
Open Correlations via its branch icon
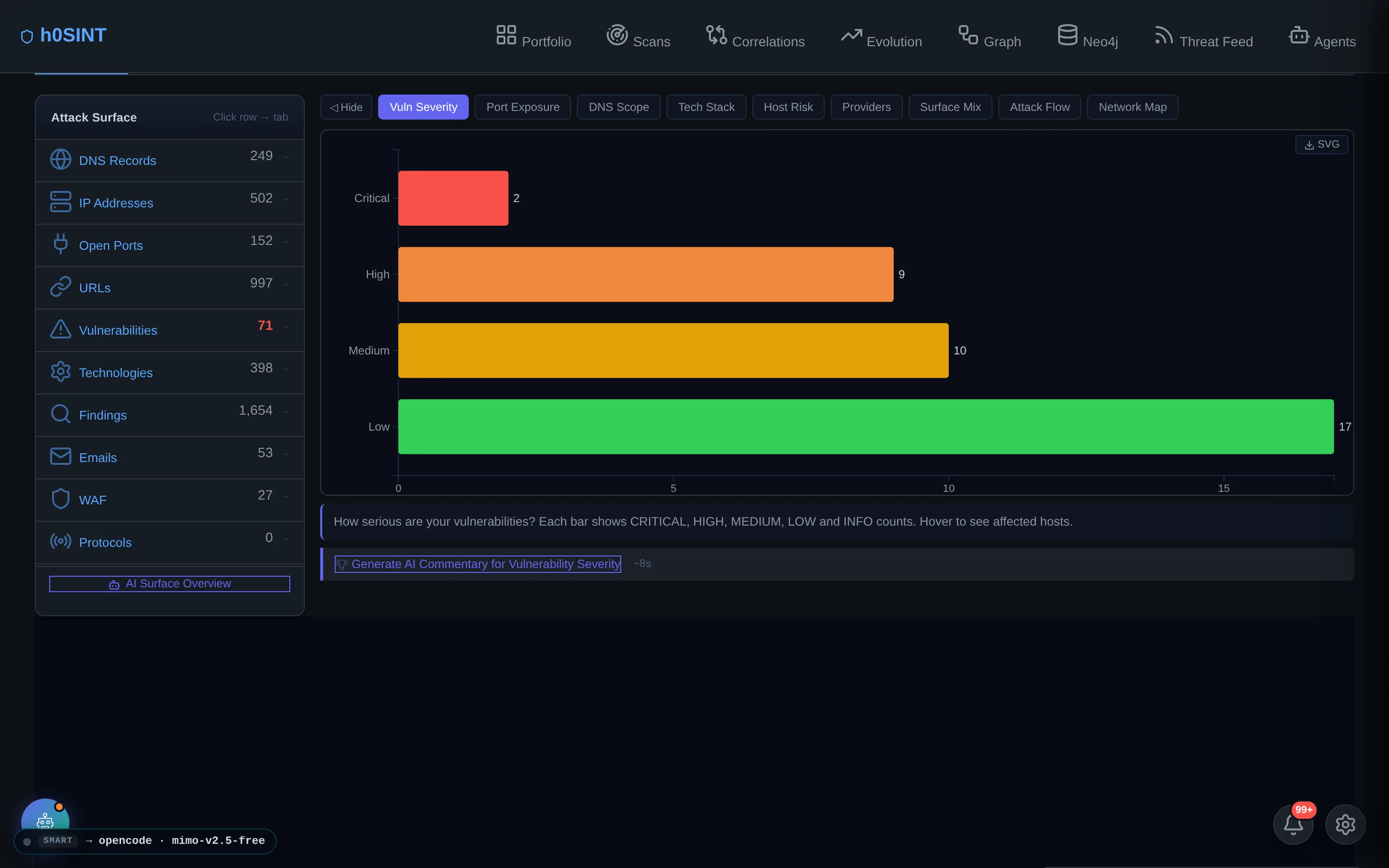(x=716, y=34)
